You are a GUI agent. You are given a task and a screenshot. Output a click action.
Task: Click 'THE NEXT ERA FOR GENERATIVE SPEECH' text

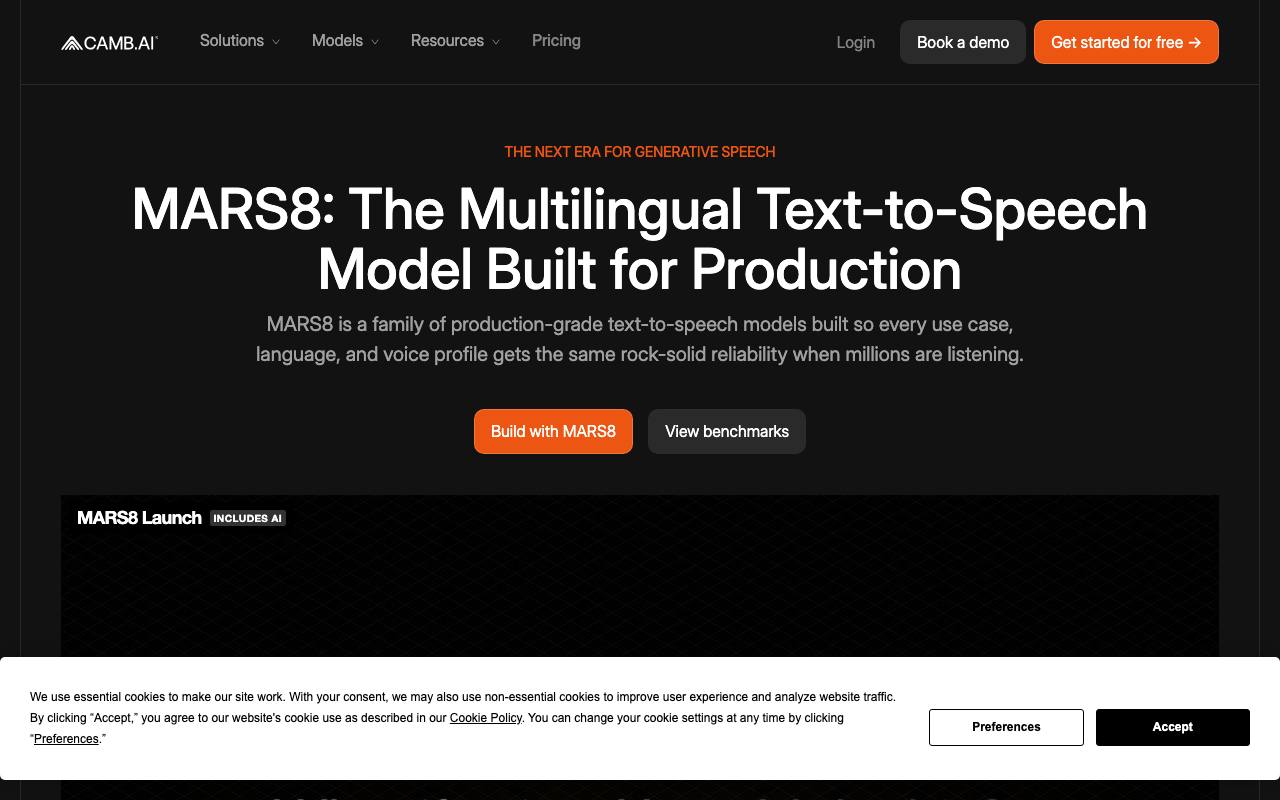640,152
